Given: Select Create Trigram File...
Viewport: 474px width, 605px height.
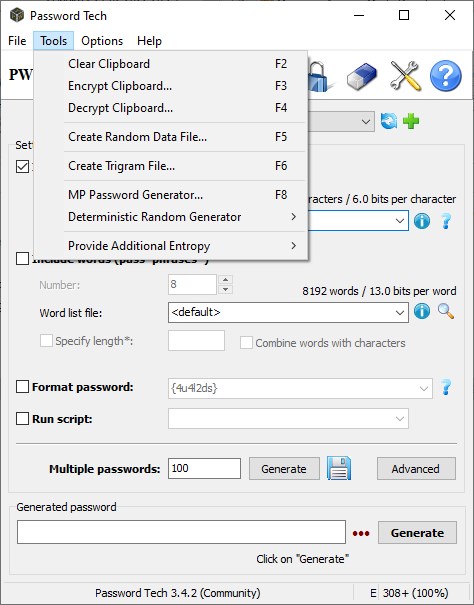Looking at the screenshot, I should (x=171, y=166).
